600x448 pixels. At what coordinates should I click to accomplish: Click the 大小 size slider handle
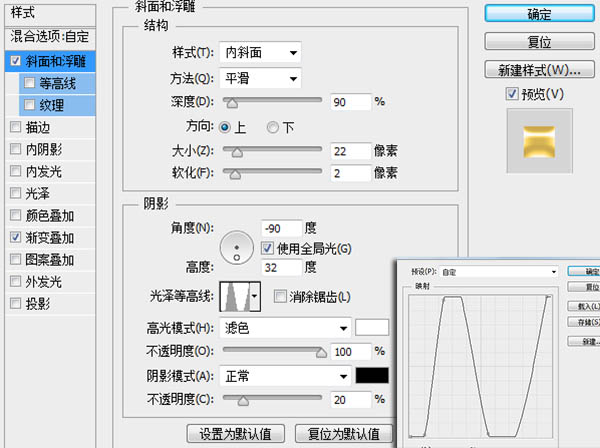pyautogui.click(x=237, y=152)
